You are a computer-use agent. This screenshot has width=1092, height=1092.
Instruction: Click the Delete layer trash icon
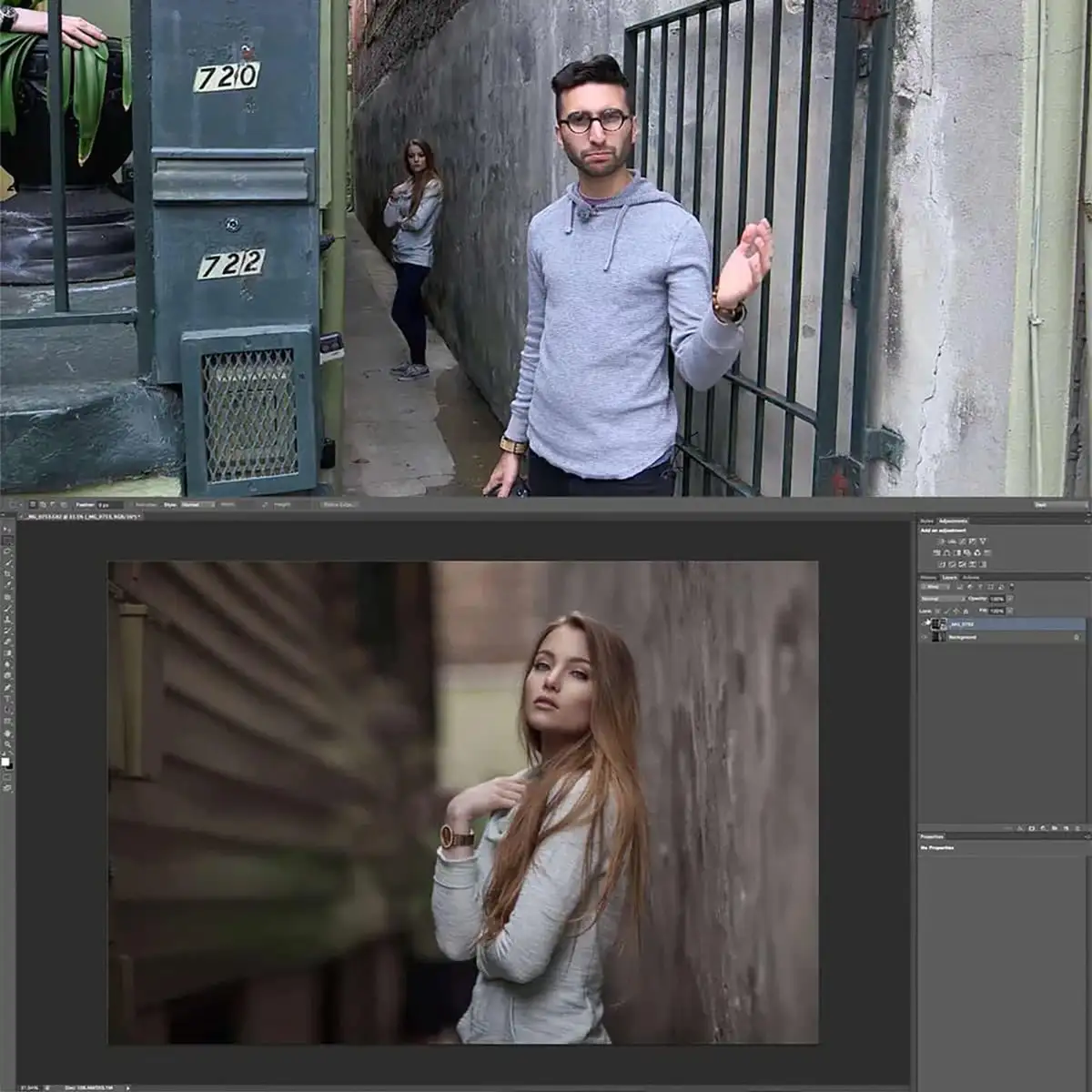(1077, 828)
